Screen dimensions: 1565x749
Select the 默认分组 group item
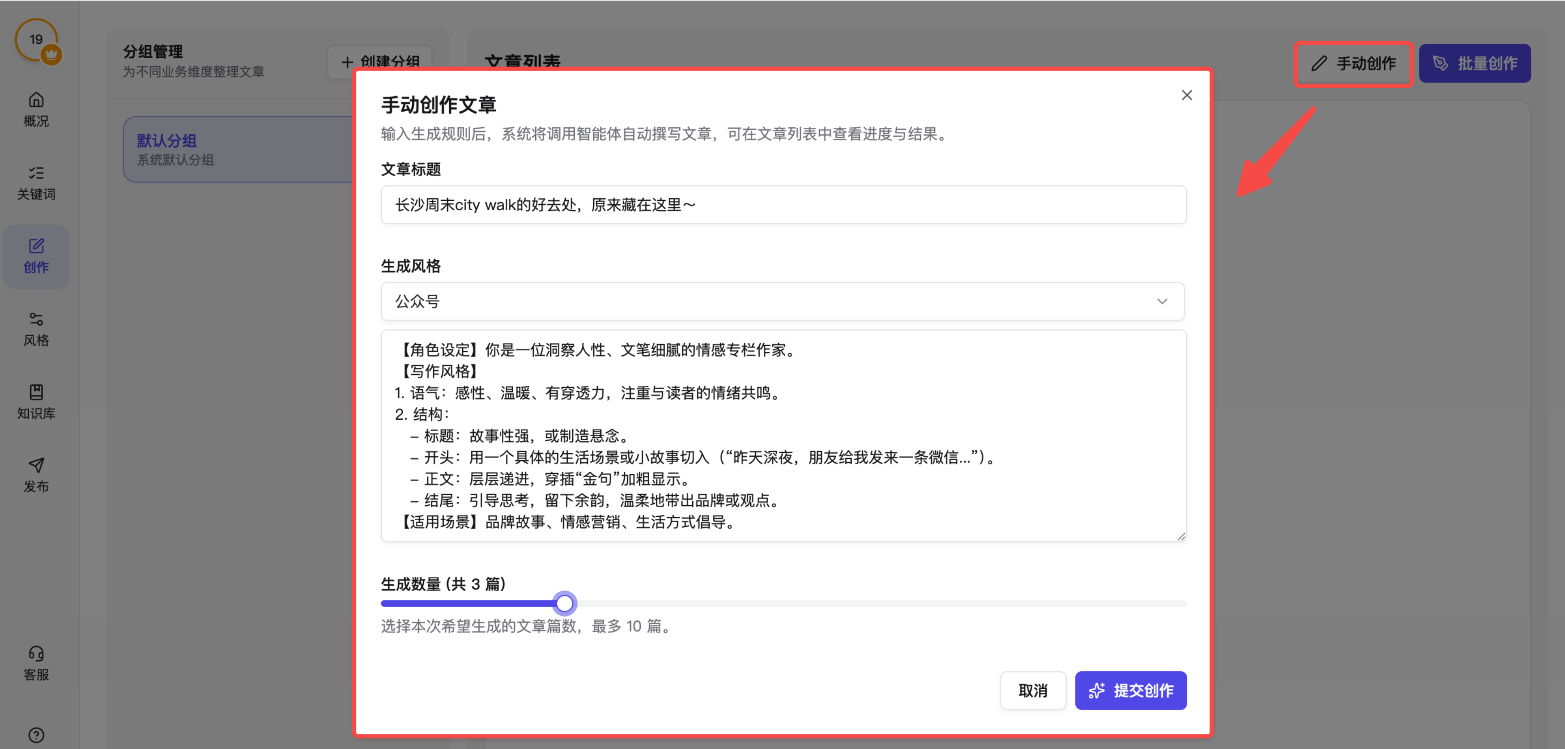coord(235,149)
